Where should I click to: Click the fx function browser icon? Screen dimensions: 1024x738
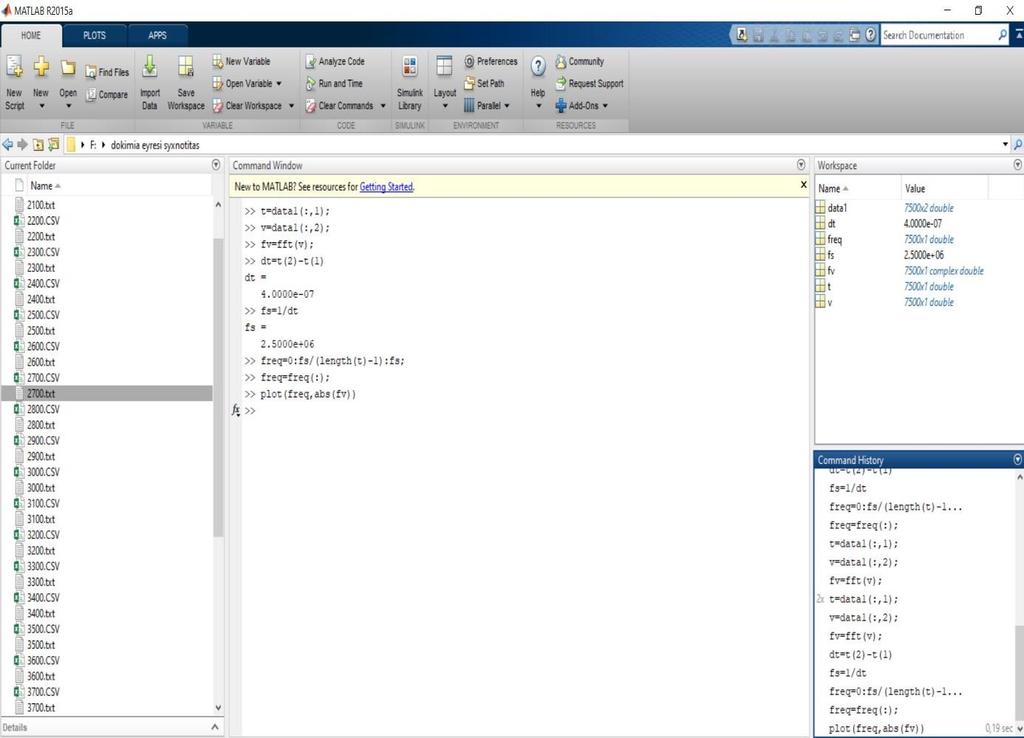pos(236,410)
